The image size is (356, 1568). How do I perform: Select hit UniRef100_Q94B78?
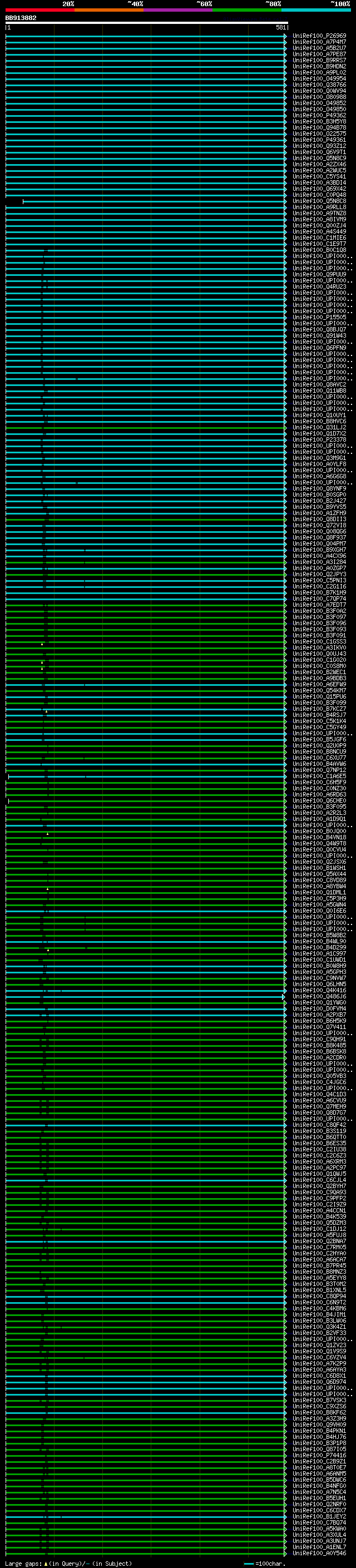(x=319, y=128)
